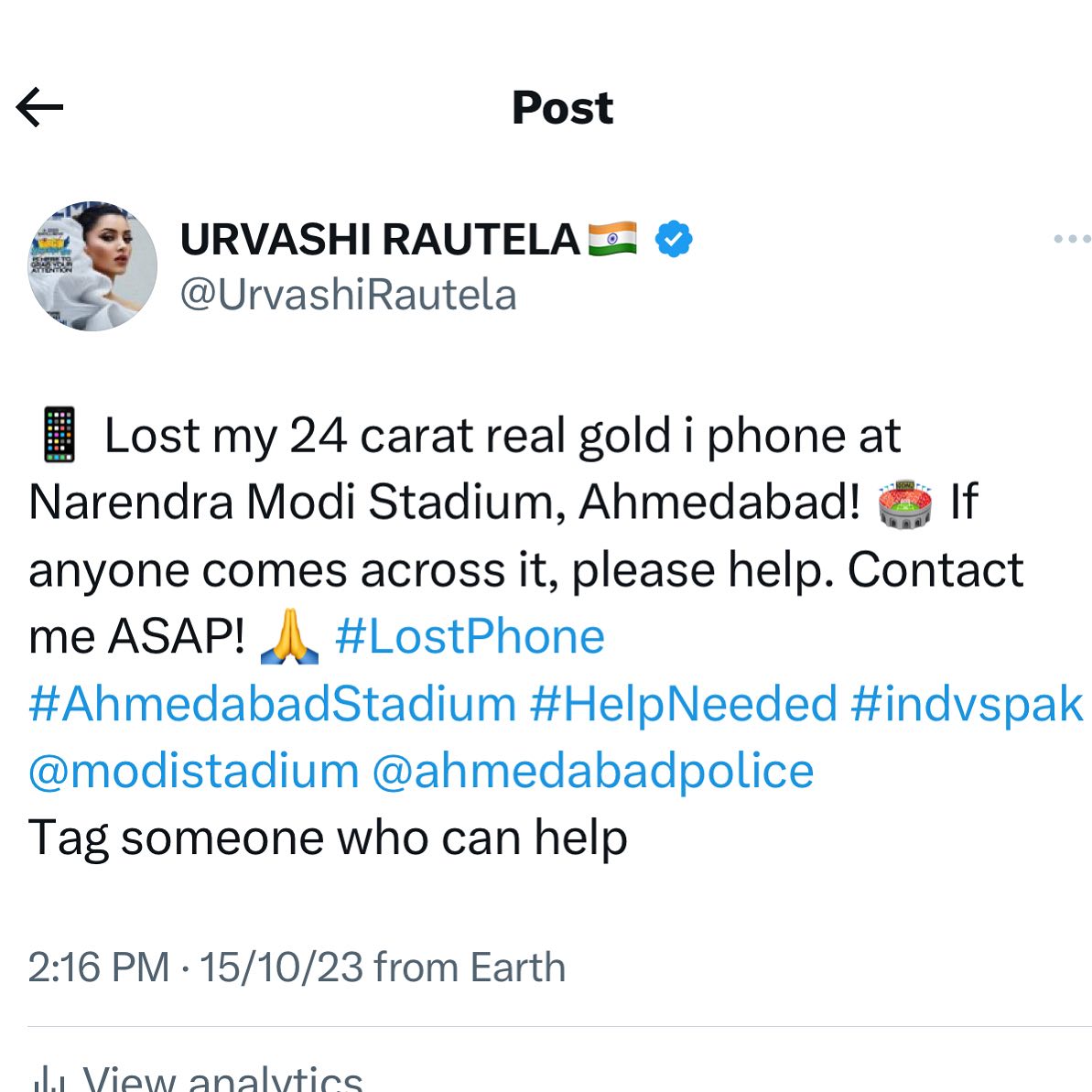Image resolution: width=1092 pixels, height=1092 pixels.
Task: Click the stadium emoji in the post
Action: click(x=904, y=504)
